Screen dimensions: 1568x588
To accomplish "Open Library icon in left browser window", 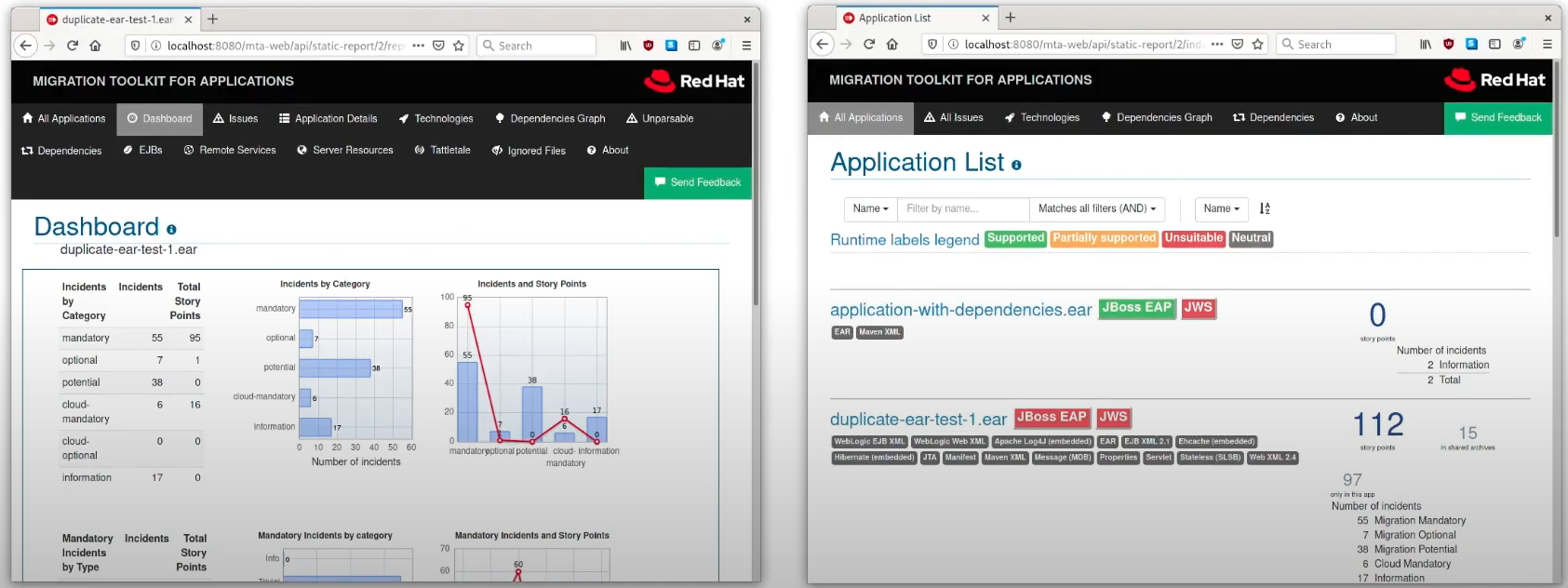I will pos(626,45).
